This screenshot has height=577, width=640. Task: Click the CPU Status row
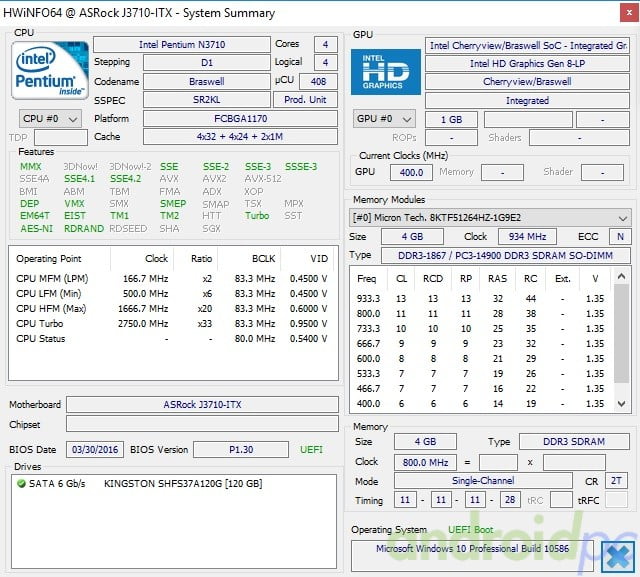pos(172,339)
